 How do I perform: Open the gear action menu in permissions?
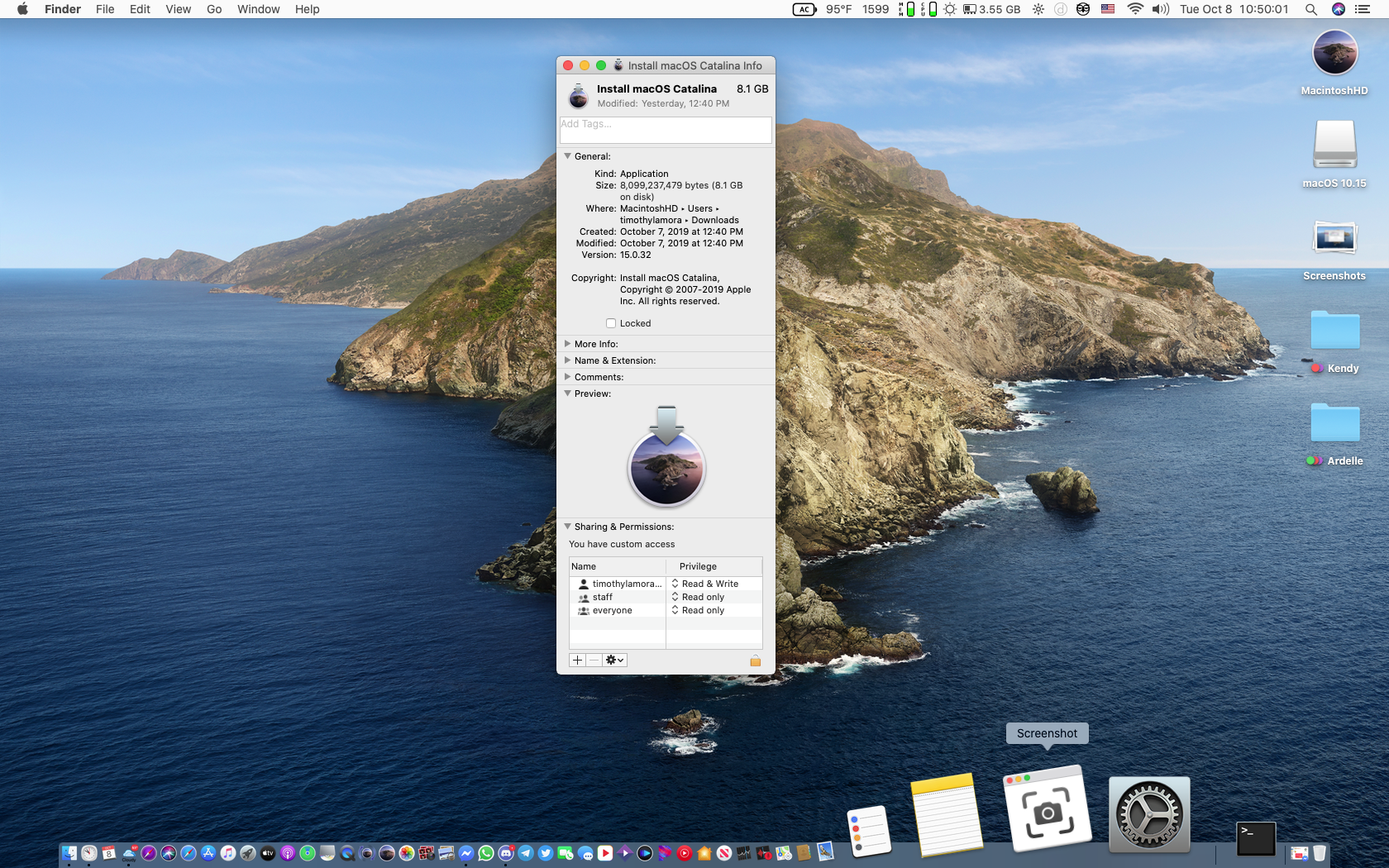[615, 660]
